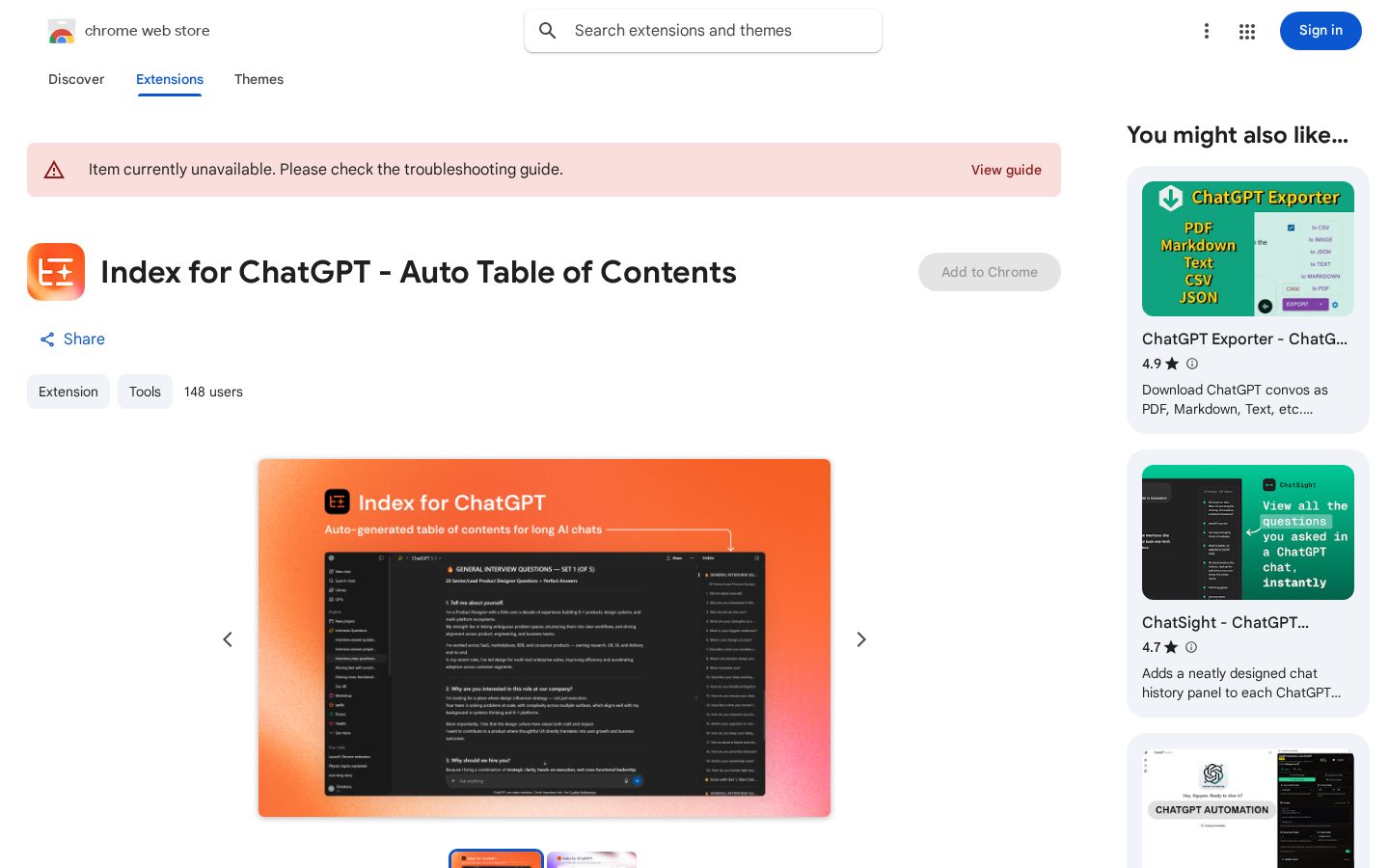Click the Share link
Screen dimensions: 1389x868
(72, 339)
